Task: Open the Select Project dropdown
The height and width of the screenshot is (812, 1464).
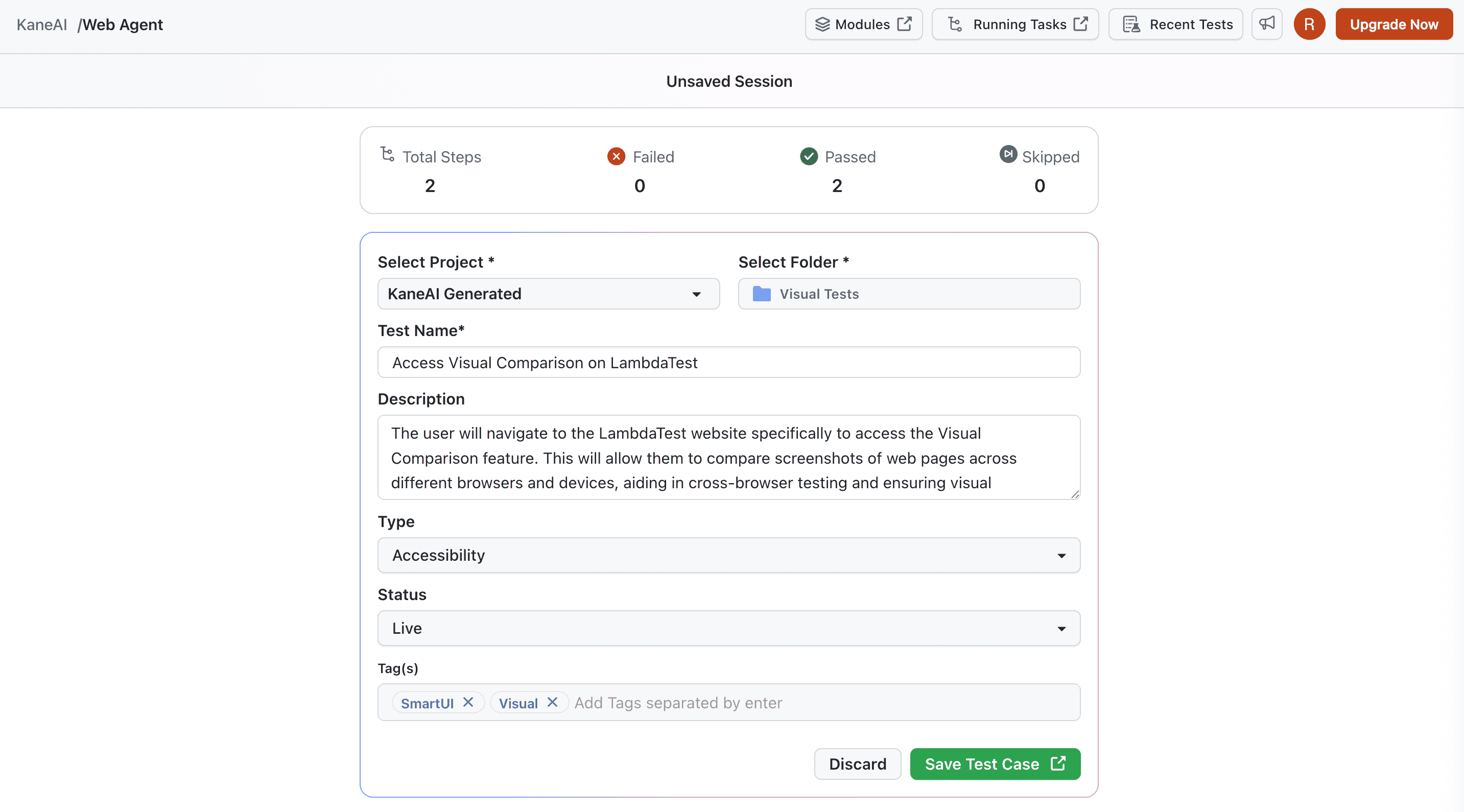Action: tap(548, 294)
